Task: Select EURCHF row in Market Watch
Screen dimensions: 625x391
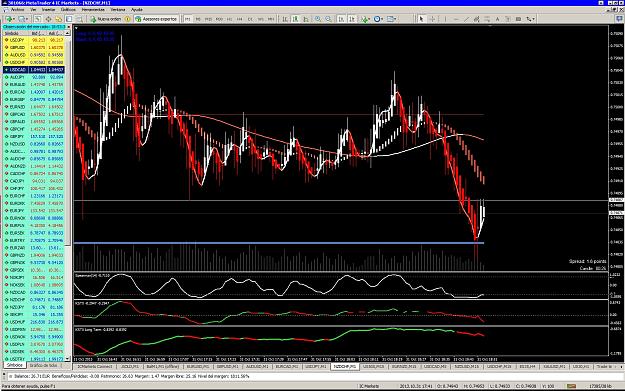Action: (x=34, y=196)
